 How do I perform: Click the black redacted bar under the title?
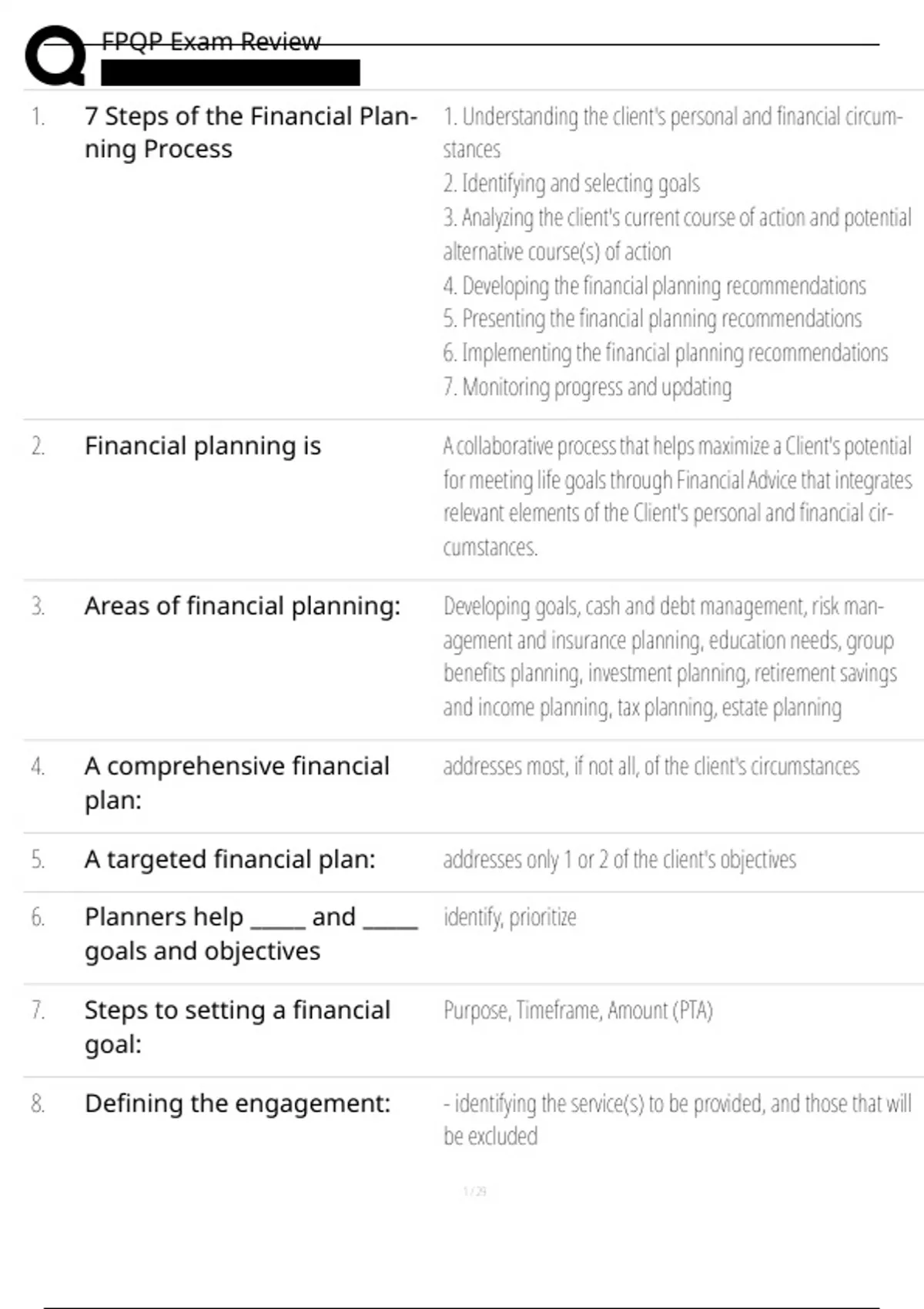tap(230, 73)
